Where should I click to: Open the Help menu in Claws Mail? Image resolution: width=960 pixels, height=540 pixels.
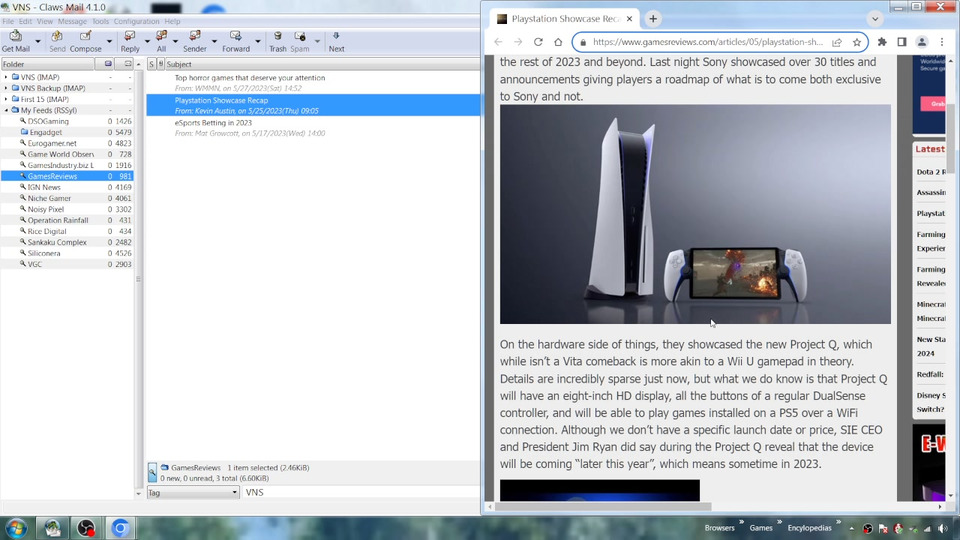(x=172, y=21)
